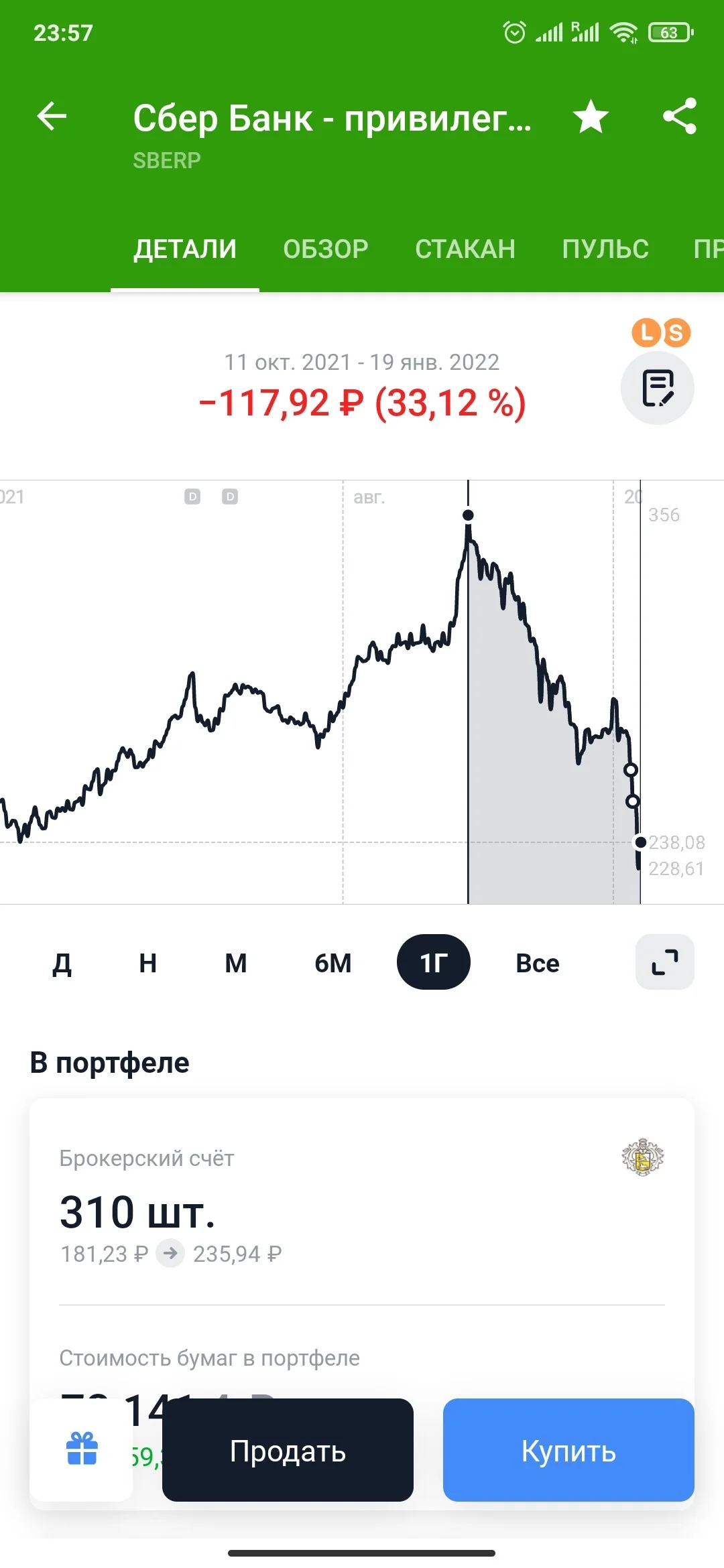Tap the orange L badge
The image size is (724, 1568).
coord(646,332)
